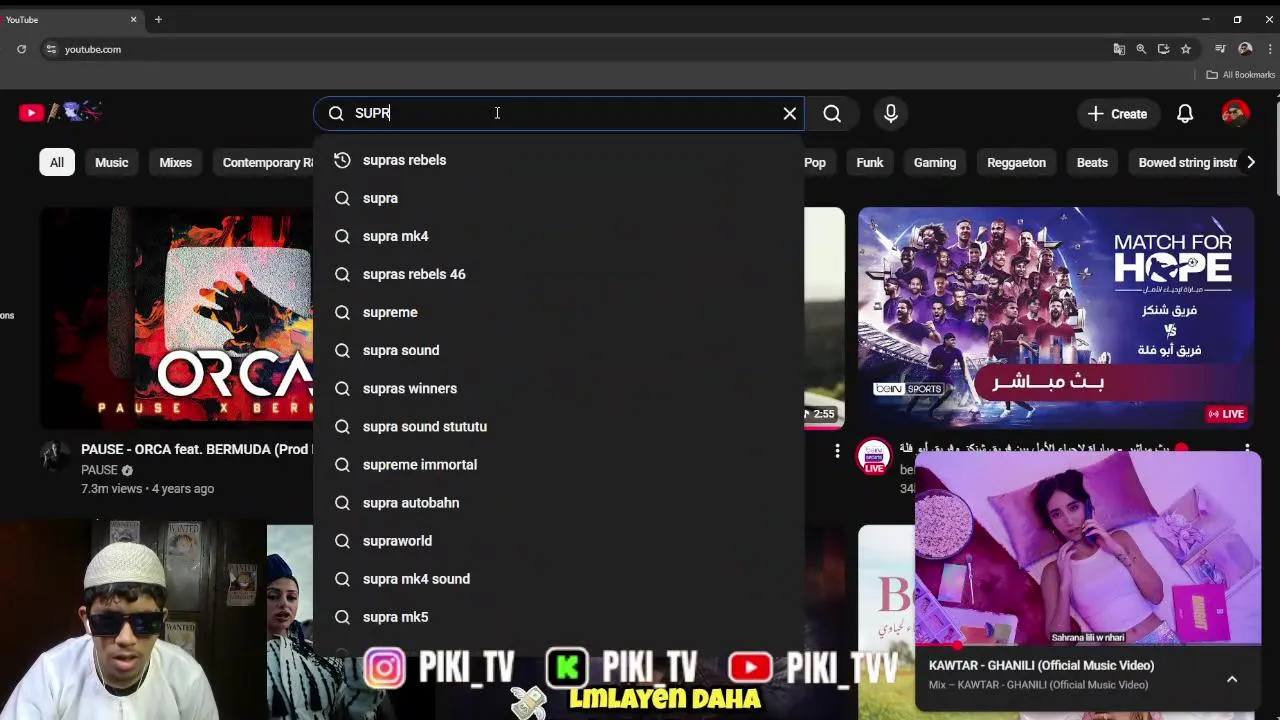The height and width of the screenshot is (720, 1280).
Task: Select the Funk filter chip
Action: pos(870,162)
